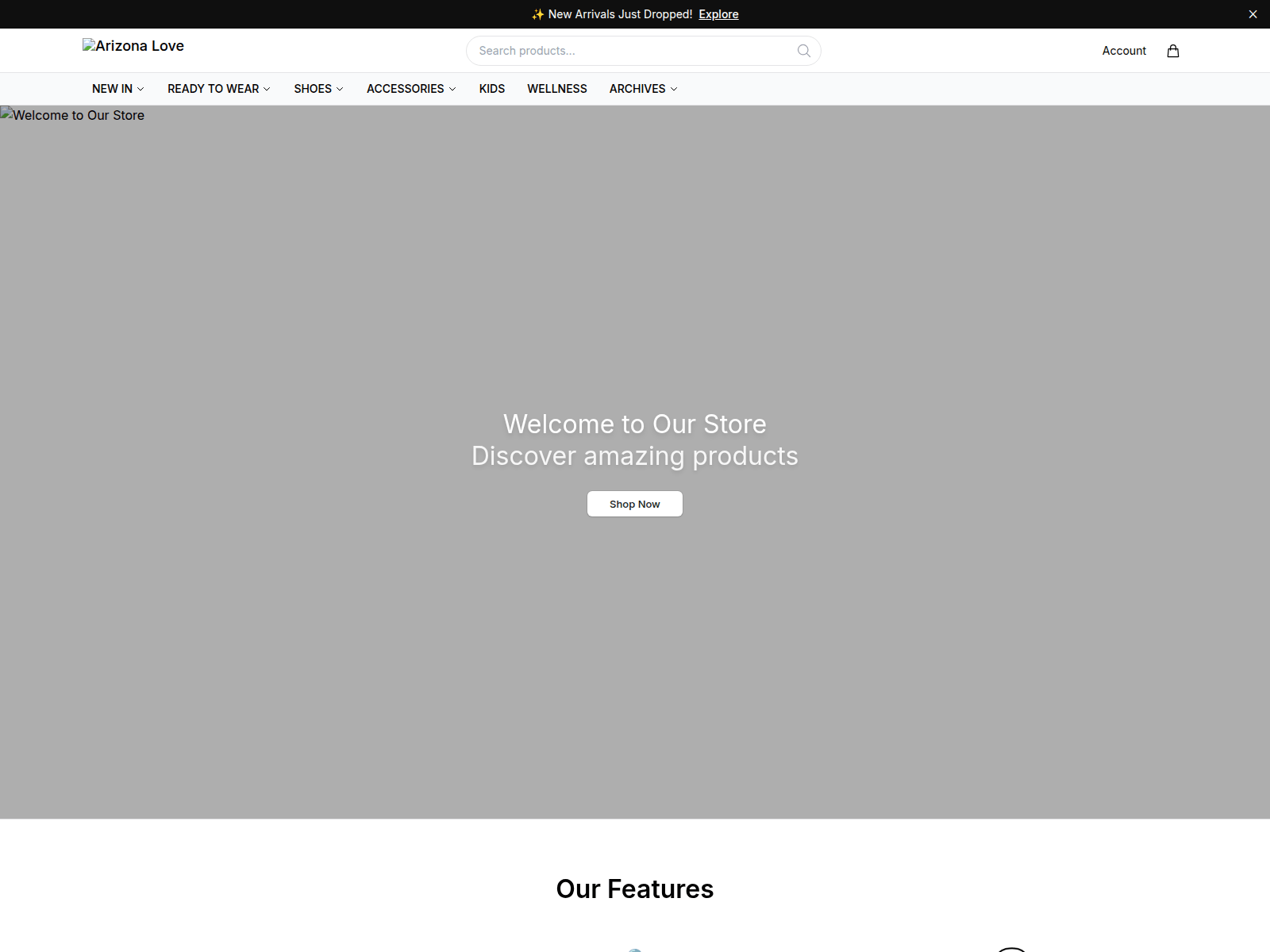Open the shopping bag cart icon
Screen dimensions: 1270x952
click(1172, 51)
